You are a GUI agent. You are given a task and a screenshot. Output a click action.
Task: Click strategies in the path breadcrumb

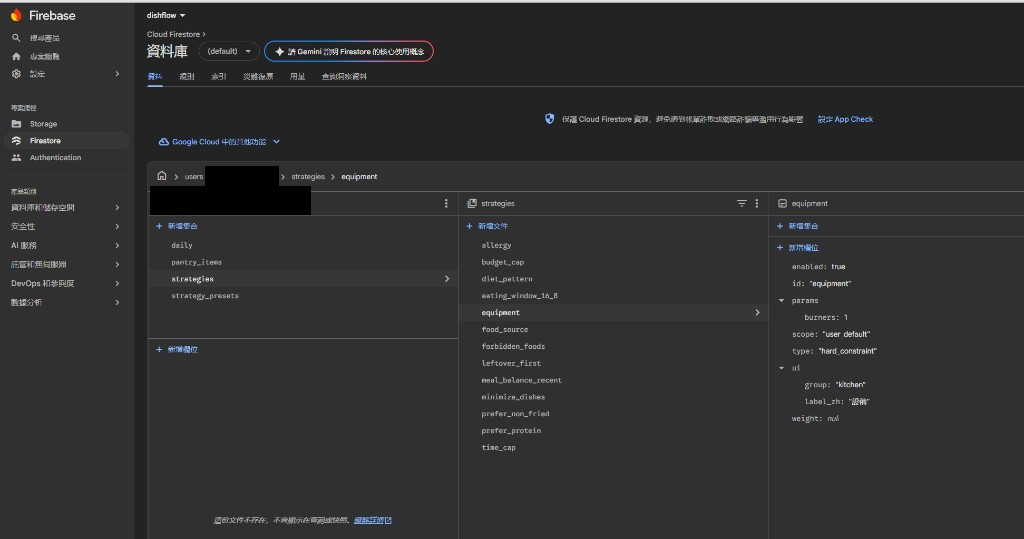pos(308,176)
